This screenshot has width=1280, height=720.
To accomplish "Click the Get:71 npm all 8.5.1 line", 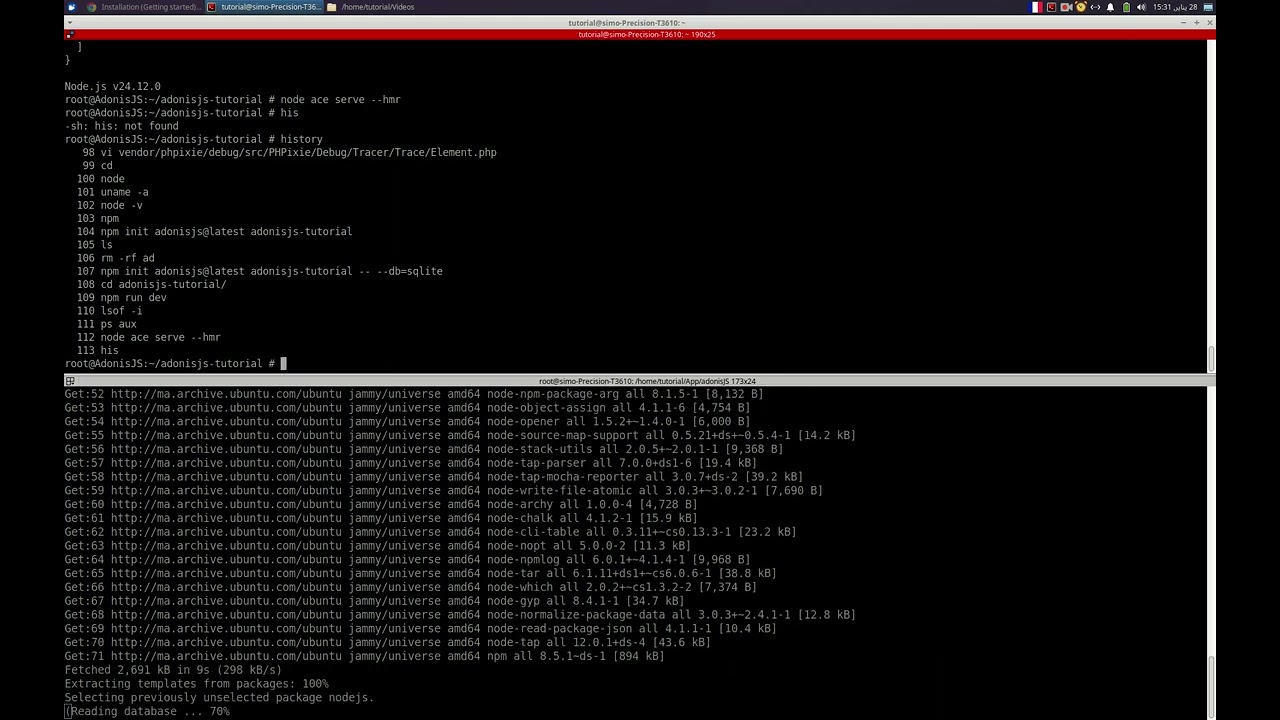I will click(x=364, y=656).
